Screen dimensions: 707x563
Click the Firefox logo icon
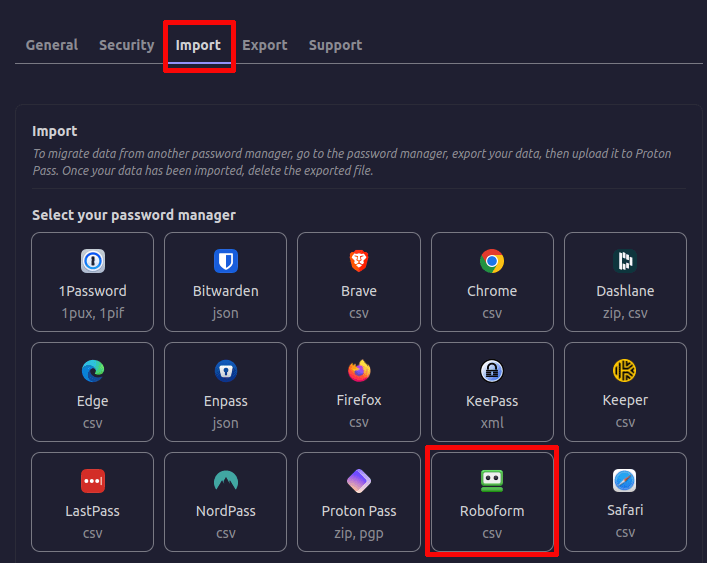point(359,371)
